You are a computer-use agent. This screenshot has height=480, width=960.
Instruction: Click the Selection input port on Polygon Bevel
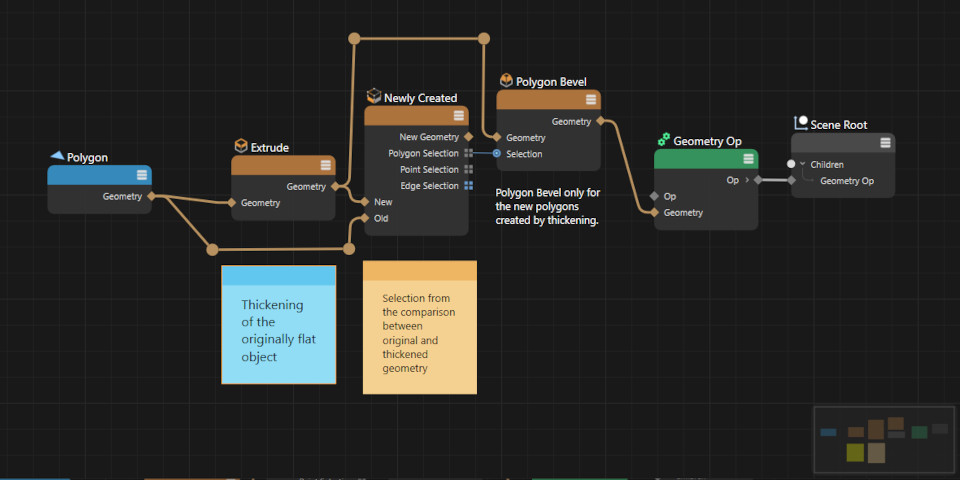click(496, 153)
